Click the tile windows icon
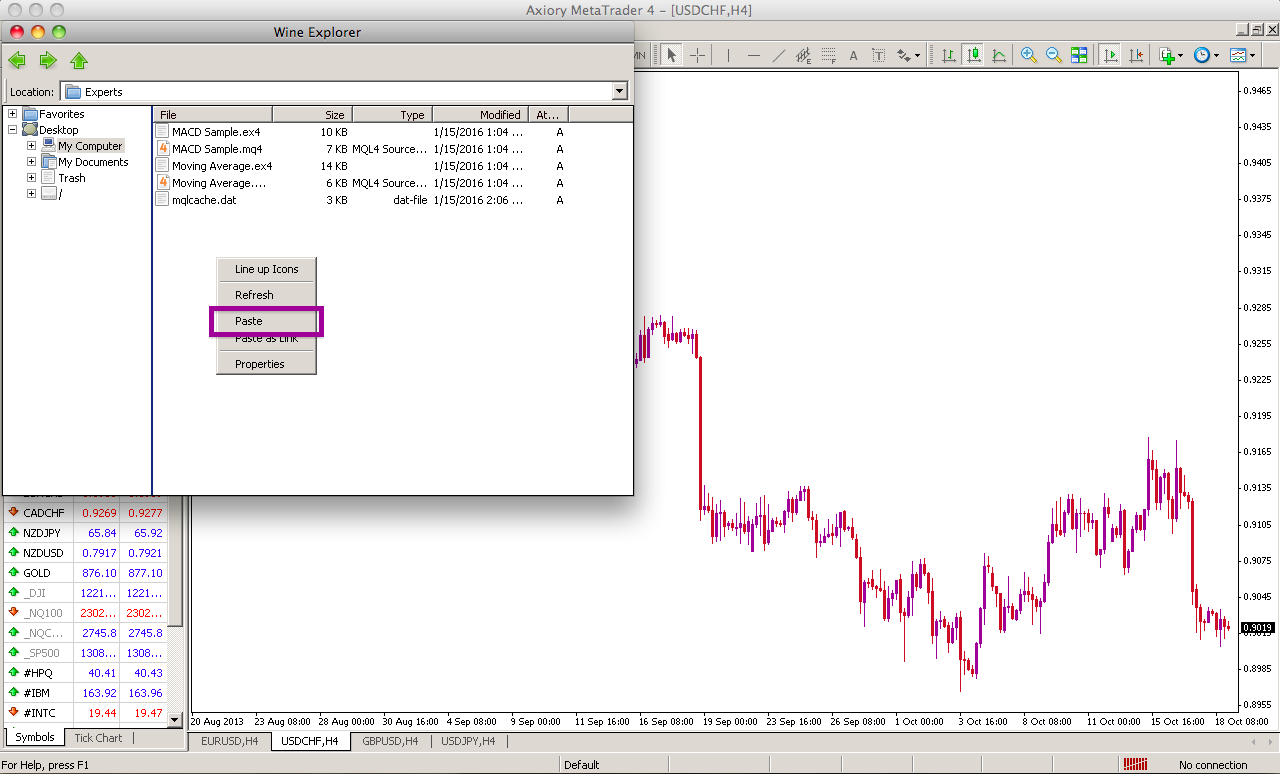The height and width of the screenshot is (774, 1280). pos(1079,55)
